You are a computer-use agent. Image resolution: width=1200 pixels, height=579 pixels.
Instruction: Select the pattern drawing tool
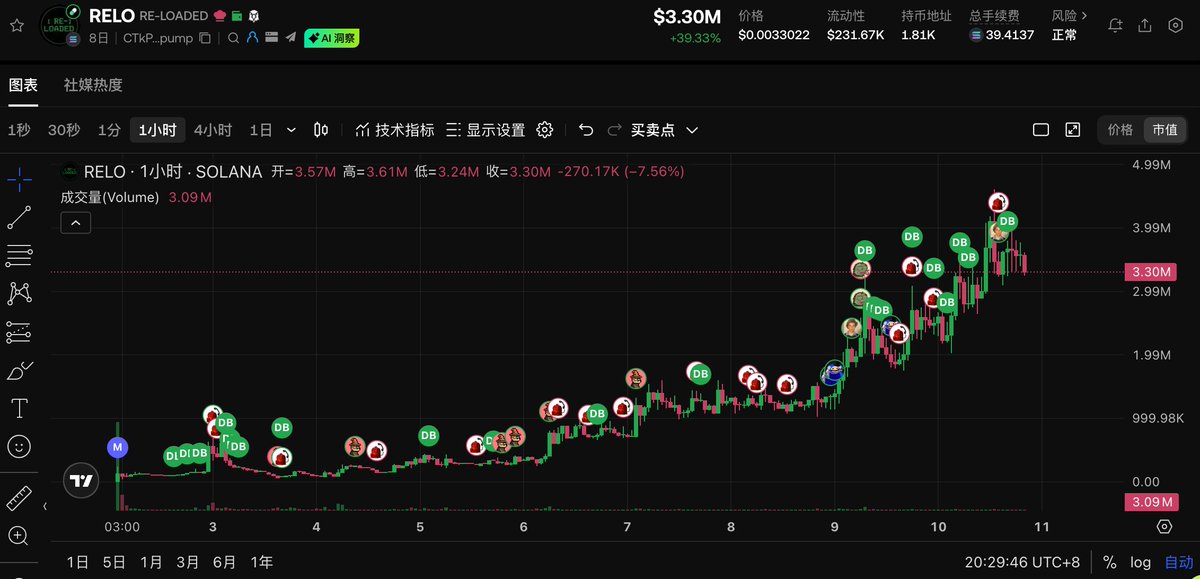pyautogui.click(x=19, y=294)
